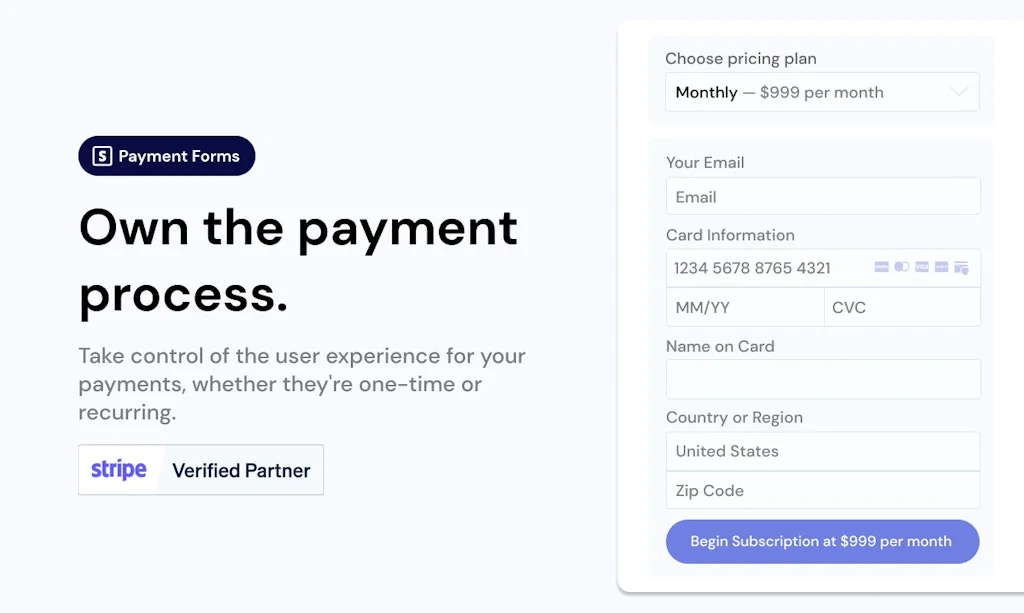Click the Visa card icon

[921, 266]
